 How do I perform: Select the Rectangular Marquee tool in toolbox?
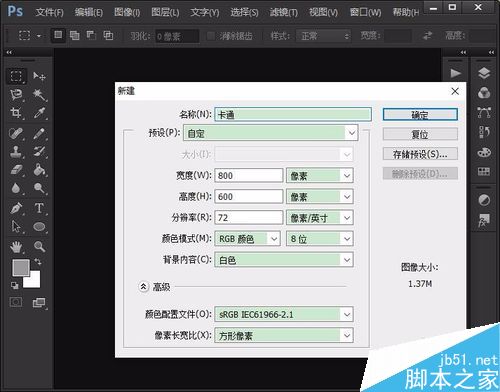click(x=16, y=76)
